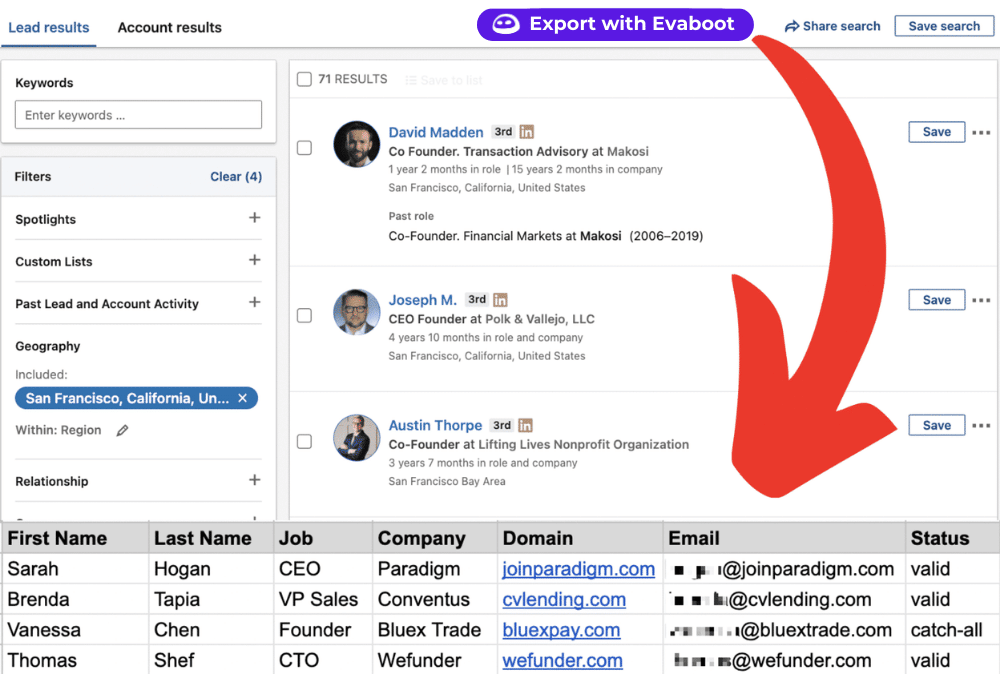Click inside the Enter keywords field
The height and width of the screenshot is (680, 1000).
pos(138,114)
